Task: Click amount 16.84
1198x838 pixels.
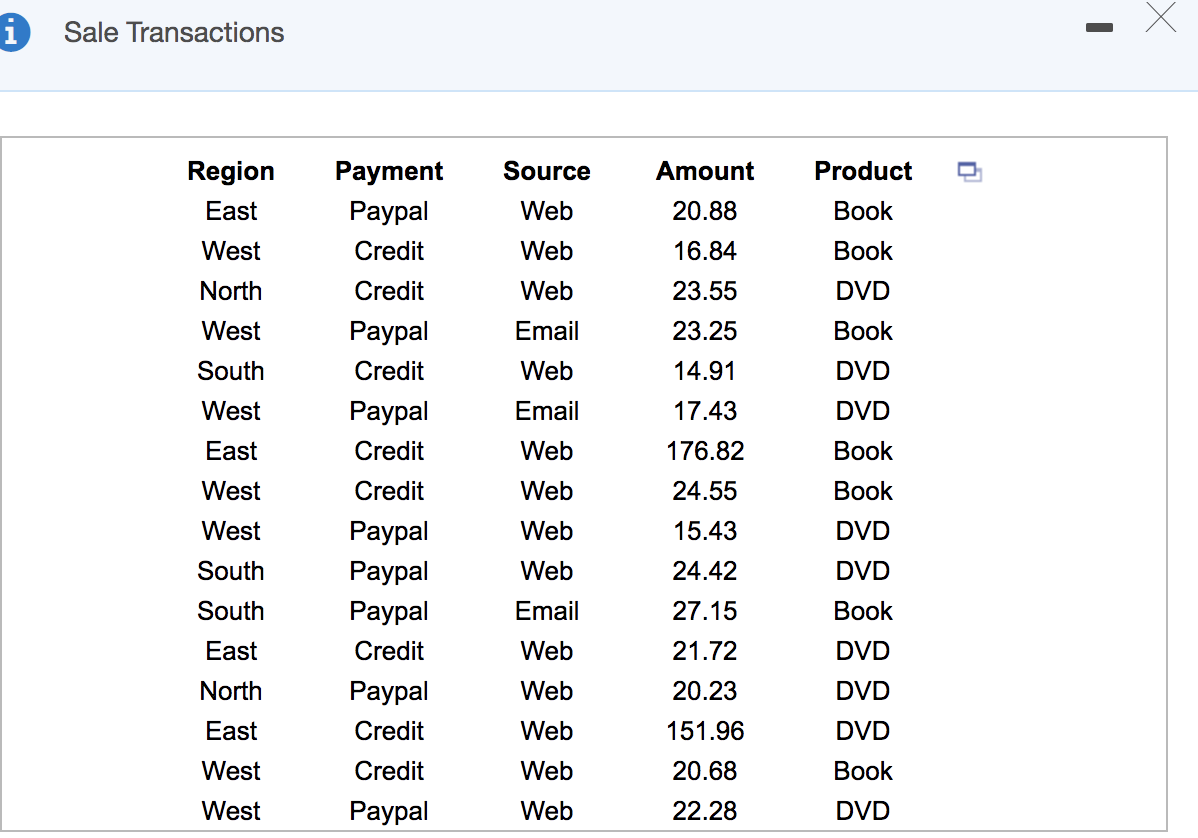Action: [704, 251]
